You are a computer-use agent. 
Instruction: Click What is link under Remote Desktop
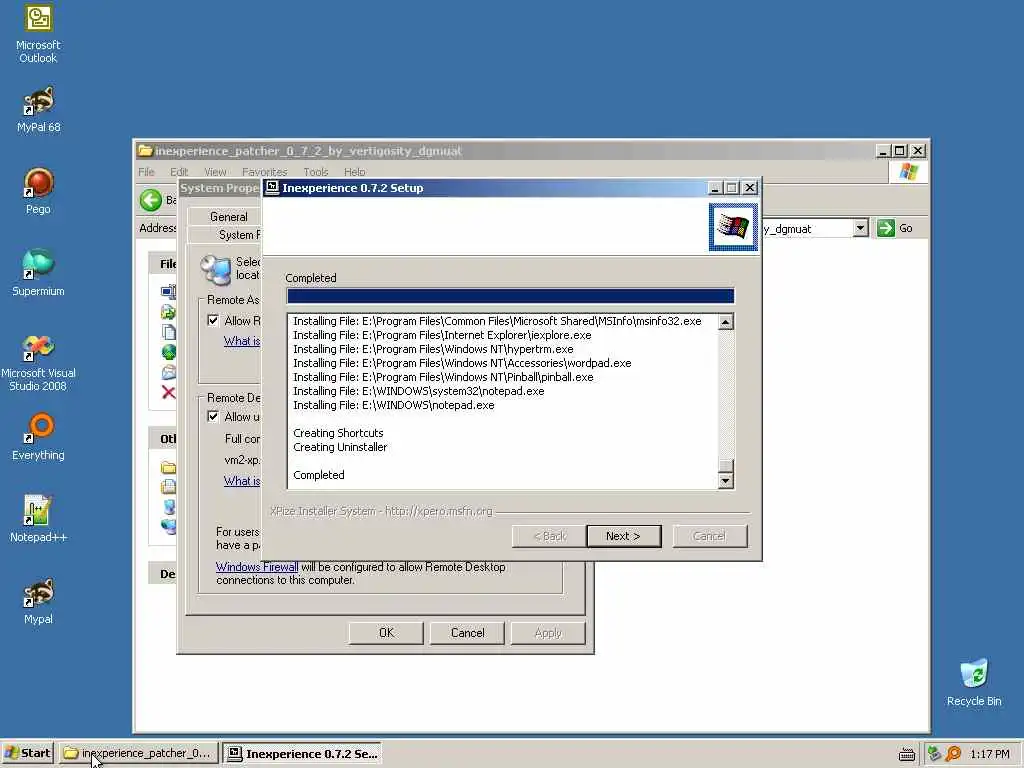tap(242, 481)
